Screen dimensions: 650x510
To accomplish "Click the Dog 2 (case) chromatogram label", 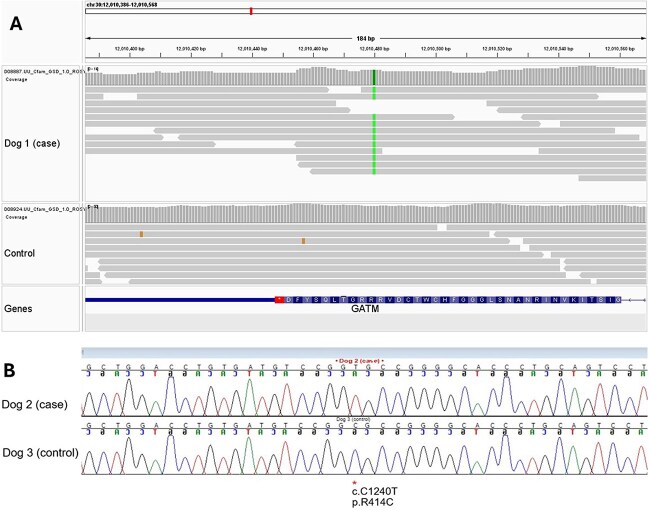I will pyautogui.click(x=35, y=404).
